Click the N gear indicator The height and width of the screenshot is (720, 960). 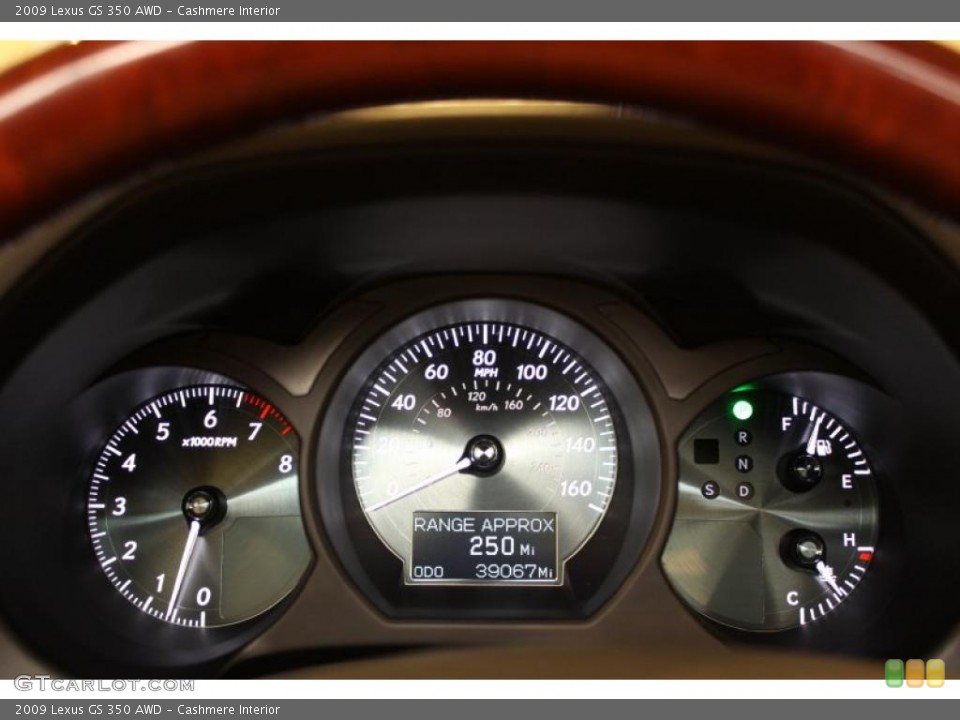pos(743,464)
